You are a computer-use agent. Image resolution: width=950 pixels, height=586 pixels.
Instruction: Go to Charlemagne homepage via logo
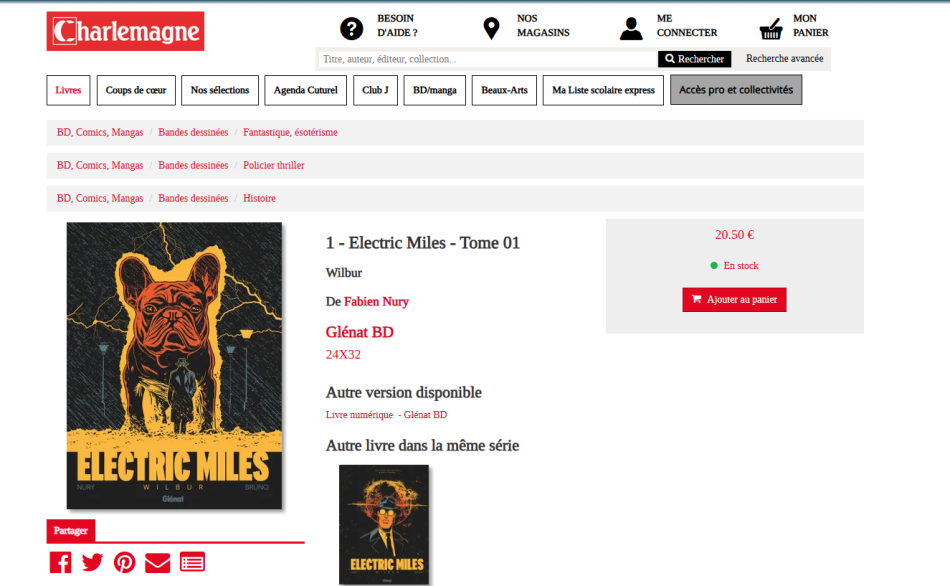coord(125,31)
